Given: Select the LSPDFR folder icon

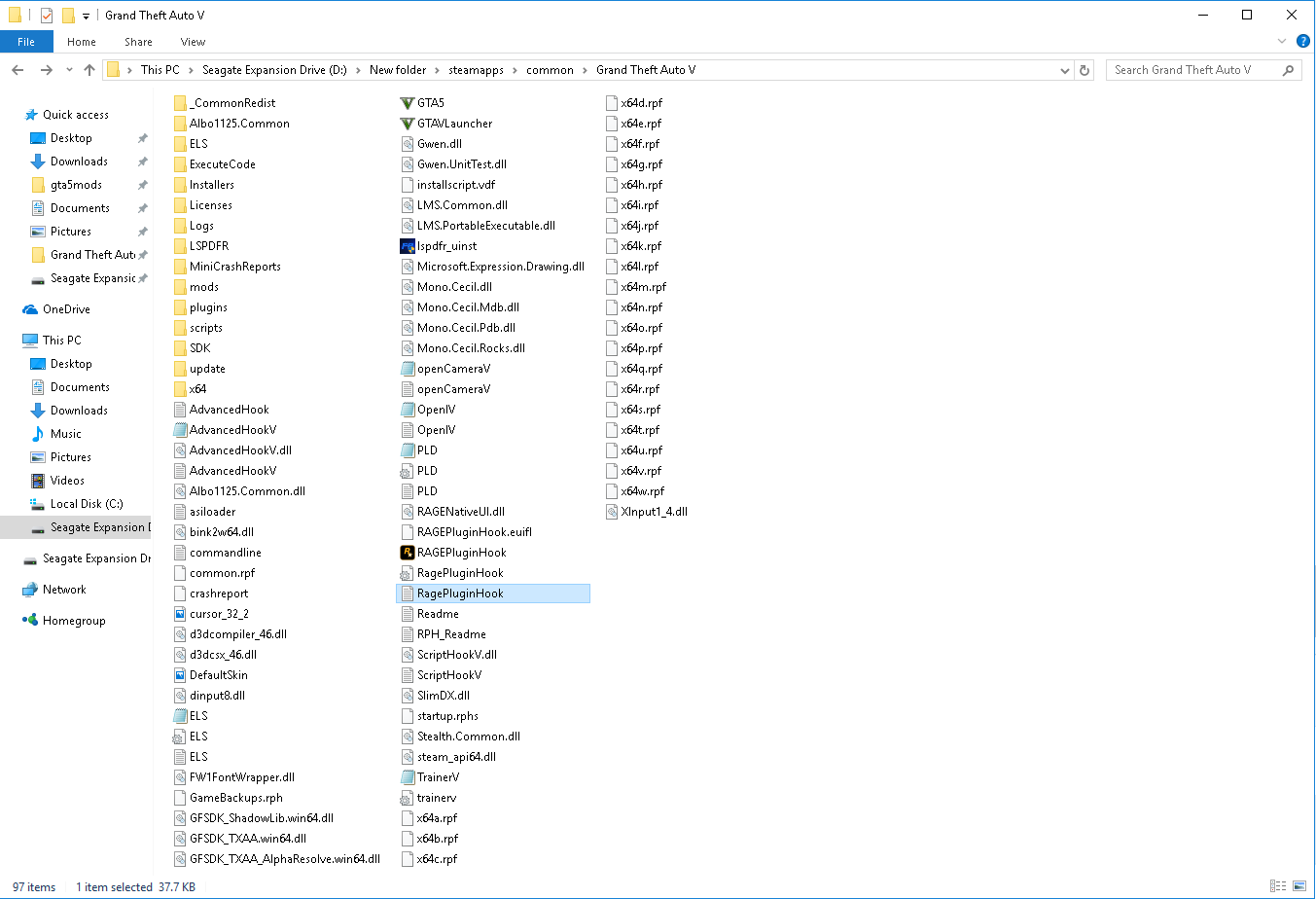Looking at the screenshot, I should 180,246.
